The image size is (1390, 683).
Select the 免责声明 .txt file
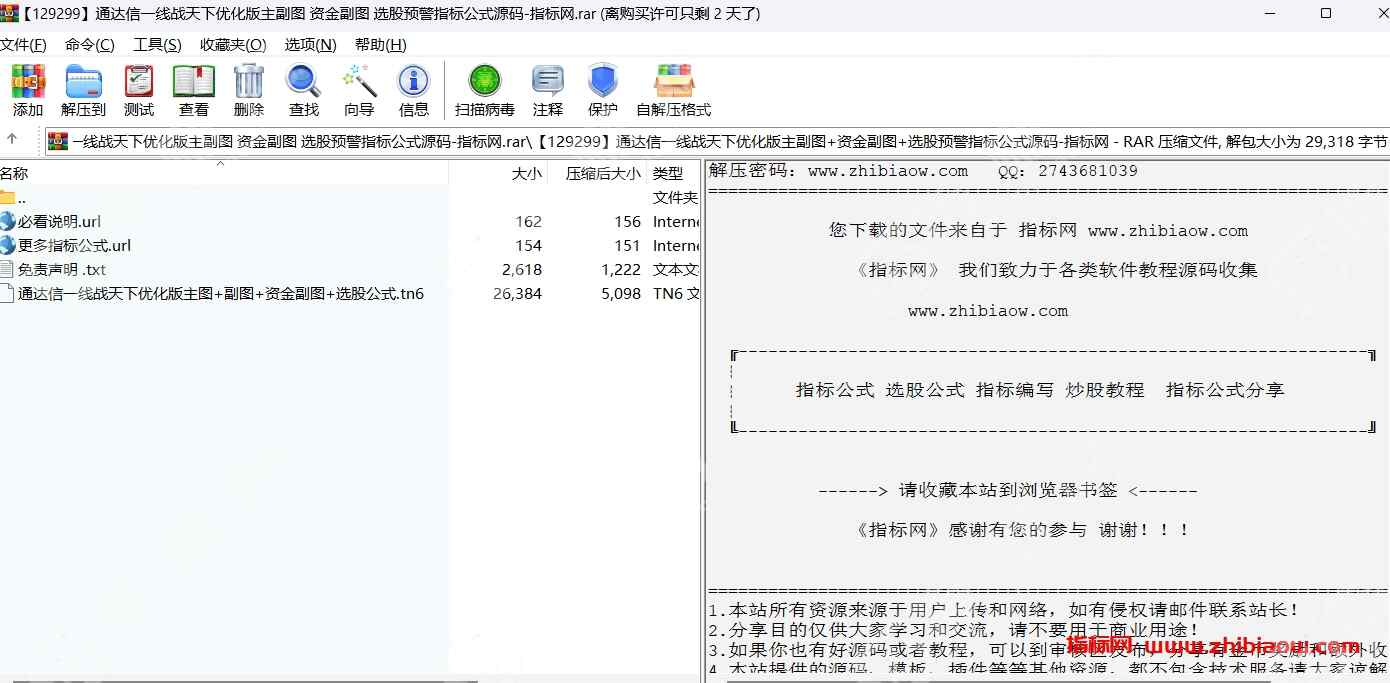(x=61, y=270)
